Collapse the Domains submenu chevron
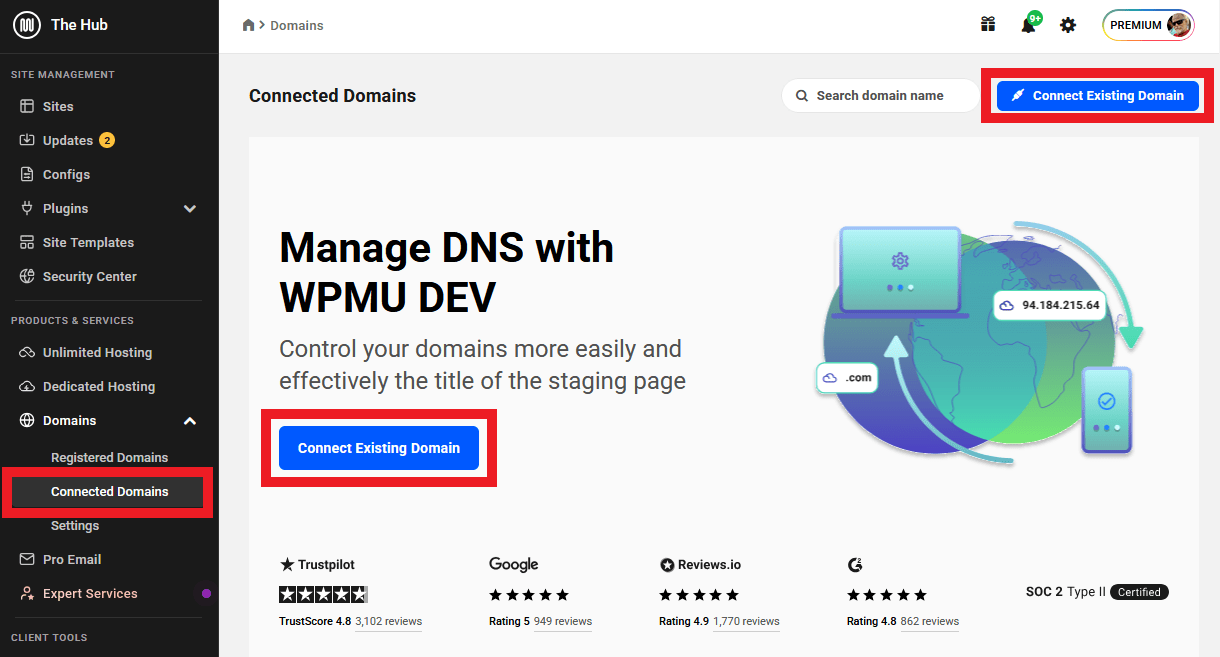The height and width of the screenshot is (657, 1220). coord(190,420)
